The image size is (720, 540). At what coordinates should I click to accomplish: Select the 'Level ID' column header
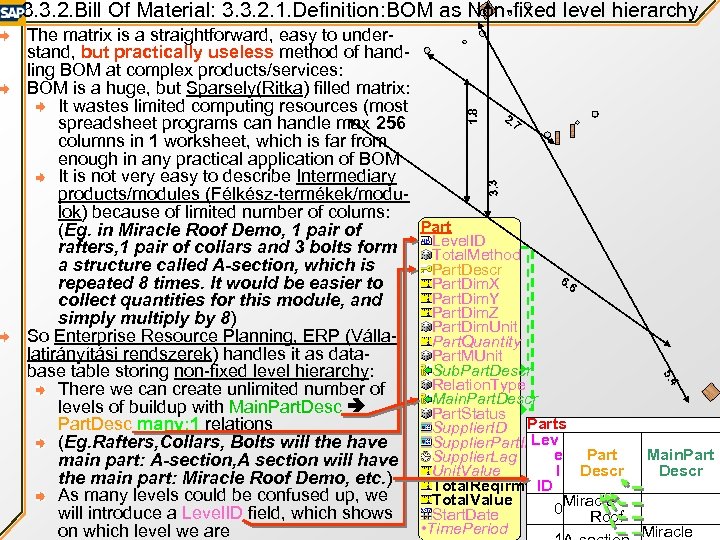click(546, 462)
